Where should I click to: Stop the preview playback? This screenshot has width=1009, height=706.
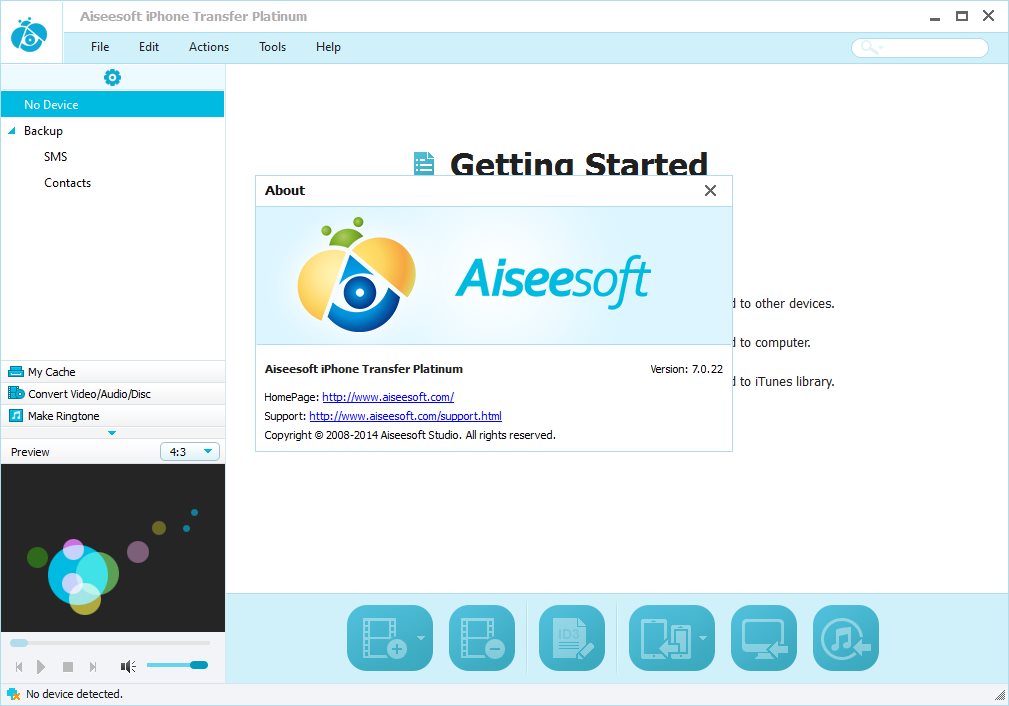68,667
